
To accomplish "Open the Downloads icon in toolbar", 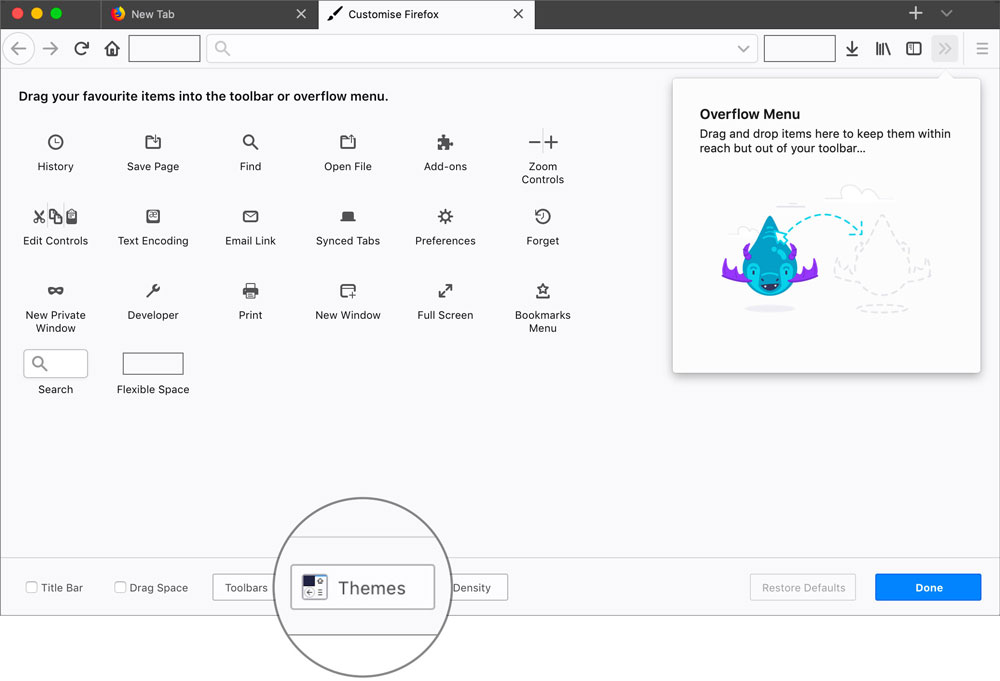I will coord(852,48).
